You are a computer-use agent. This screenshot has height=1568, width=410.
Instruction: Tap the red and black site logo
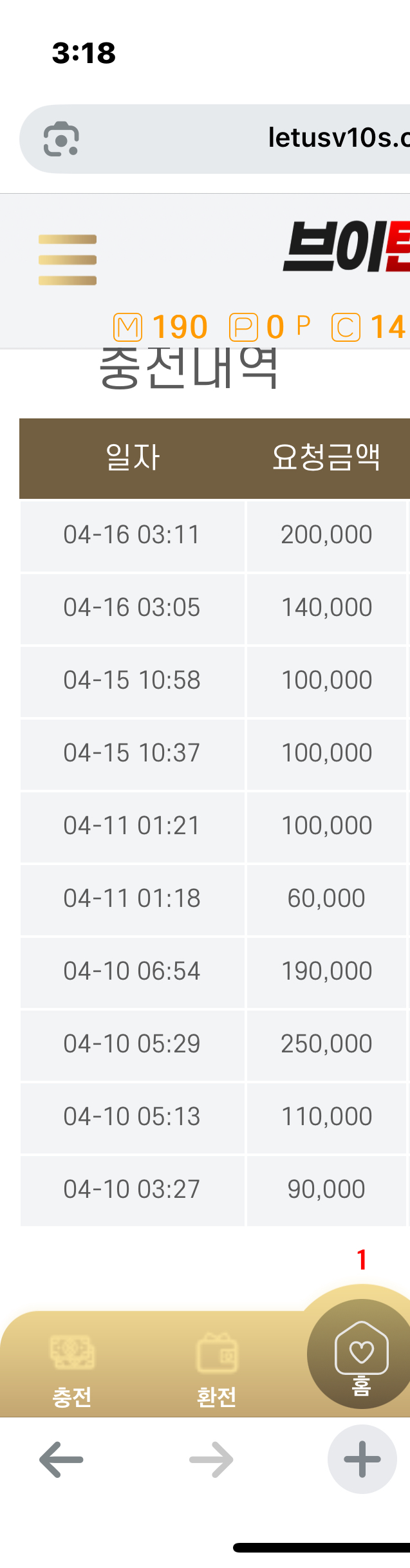pos(346,247)
